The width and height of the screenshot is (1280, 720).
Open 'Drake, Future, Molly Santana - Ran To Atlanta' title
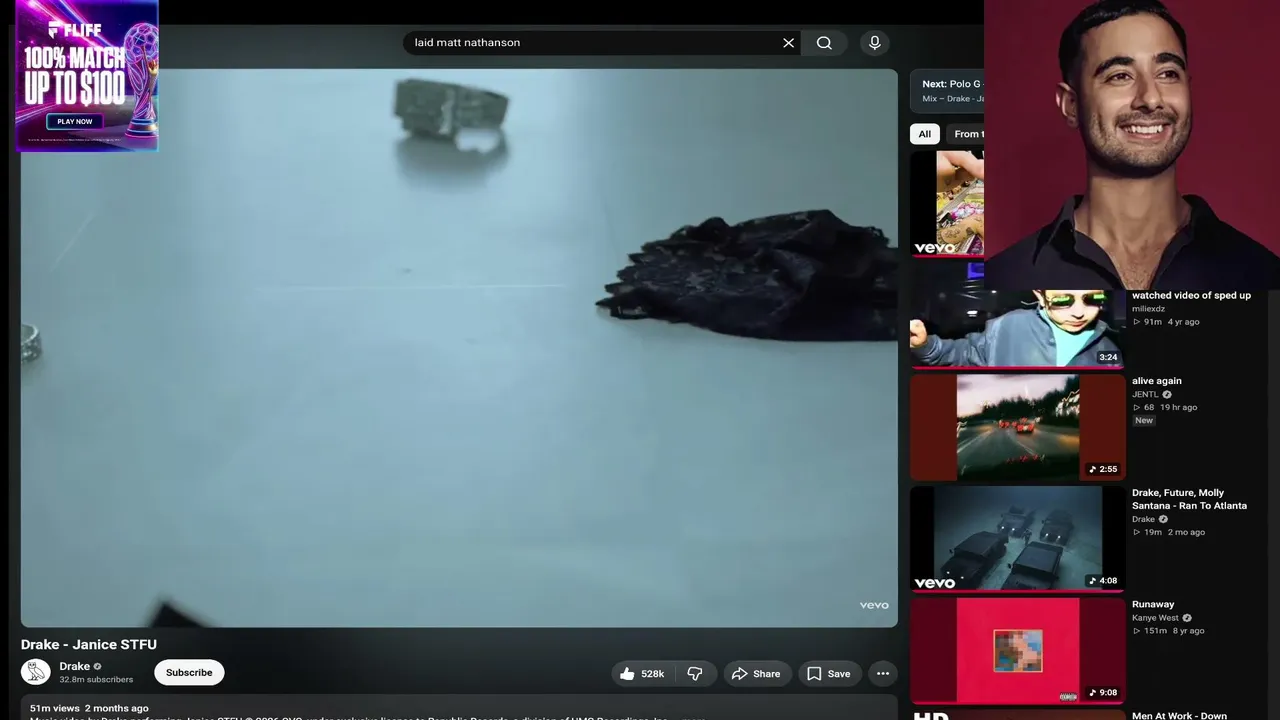1189,499
